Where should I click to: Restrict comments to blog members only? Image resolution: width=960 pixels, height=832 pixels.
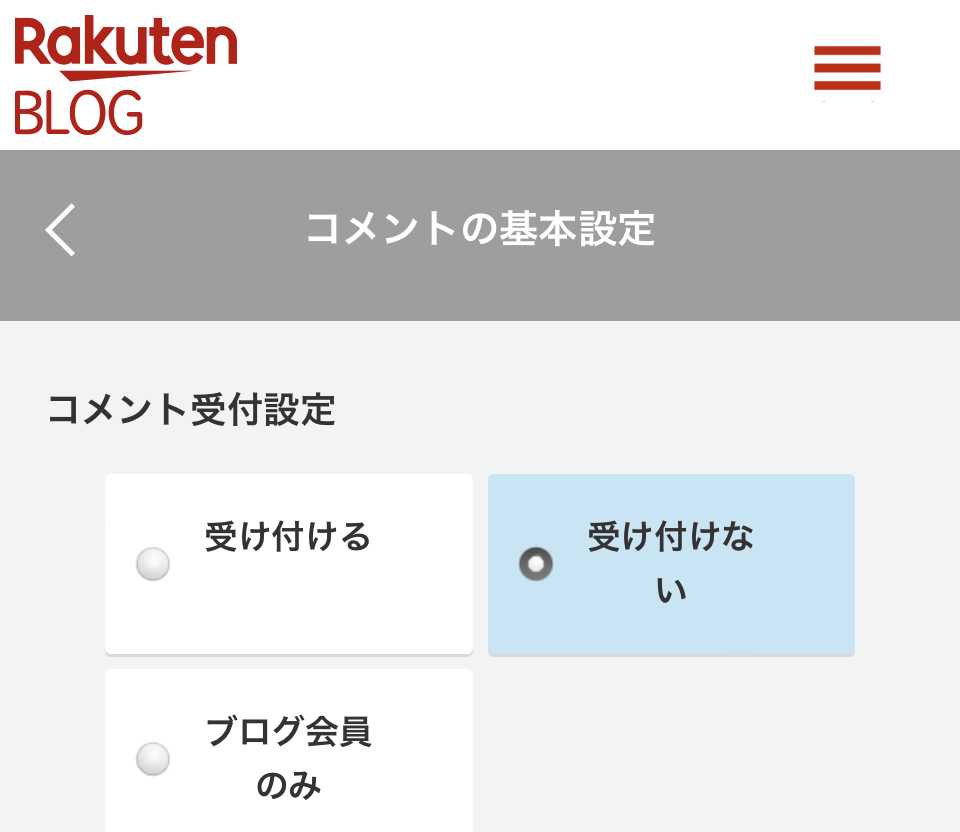point(153,759)
